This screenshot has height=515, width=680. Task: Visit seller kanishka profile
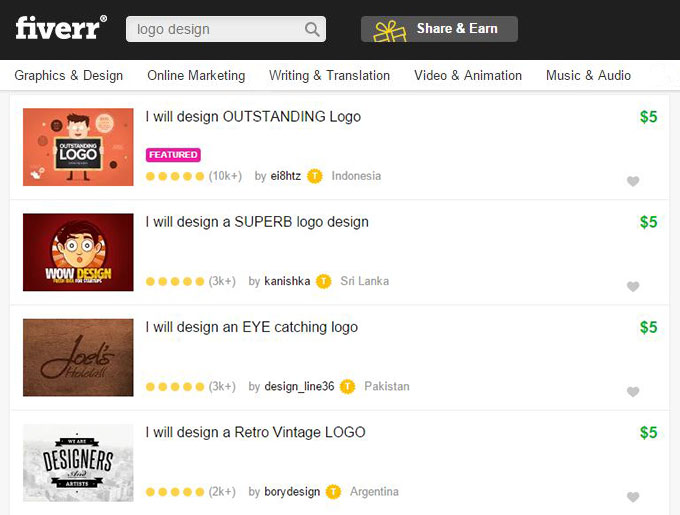(x=287, y=281)
